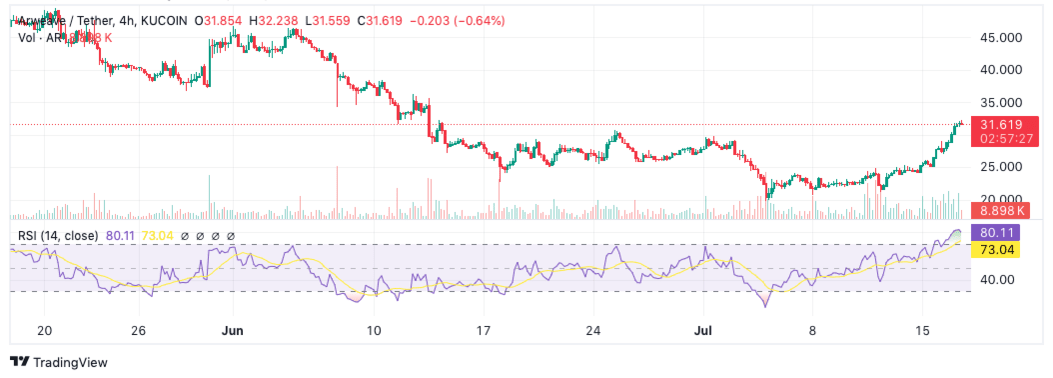Click the 20.000 price axis label
This screenshot has width=1053, height=378.
[x=1001, y=199]
